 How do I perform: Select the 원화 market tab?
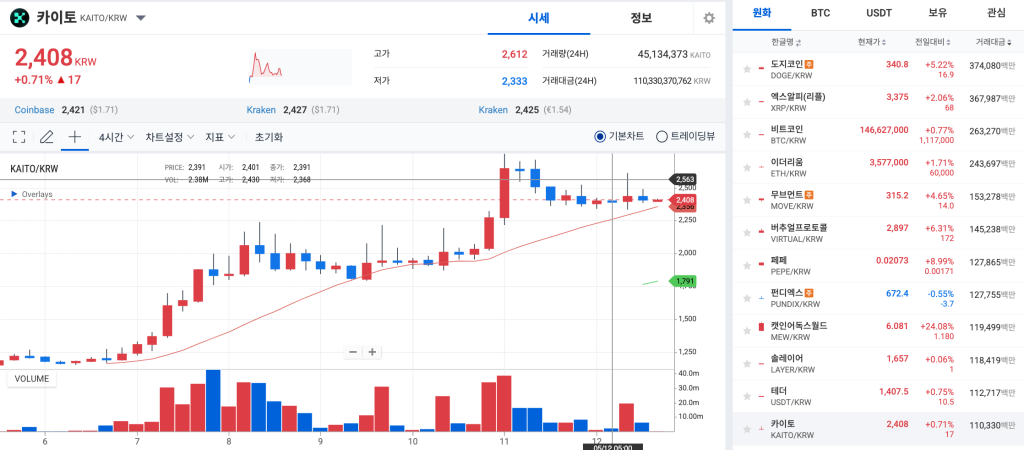[x=761, y=13]
